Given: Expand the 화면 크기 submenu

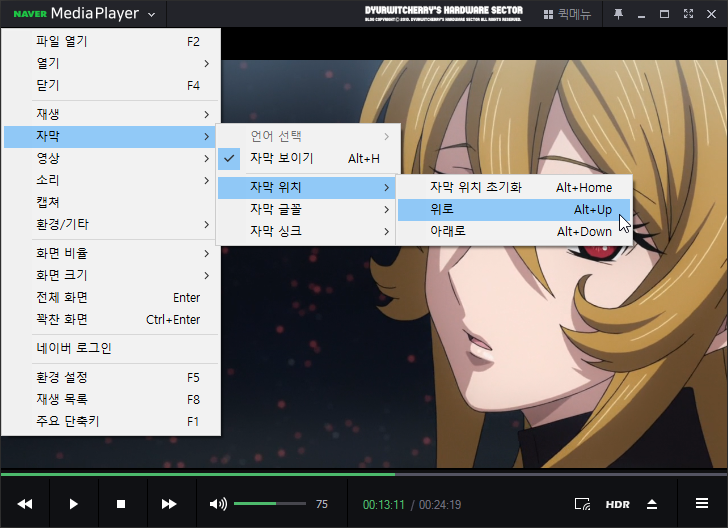Looking at the screenshot, I should (111, 275).
